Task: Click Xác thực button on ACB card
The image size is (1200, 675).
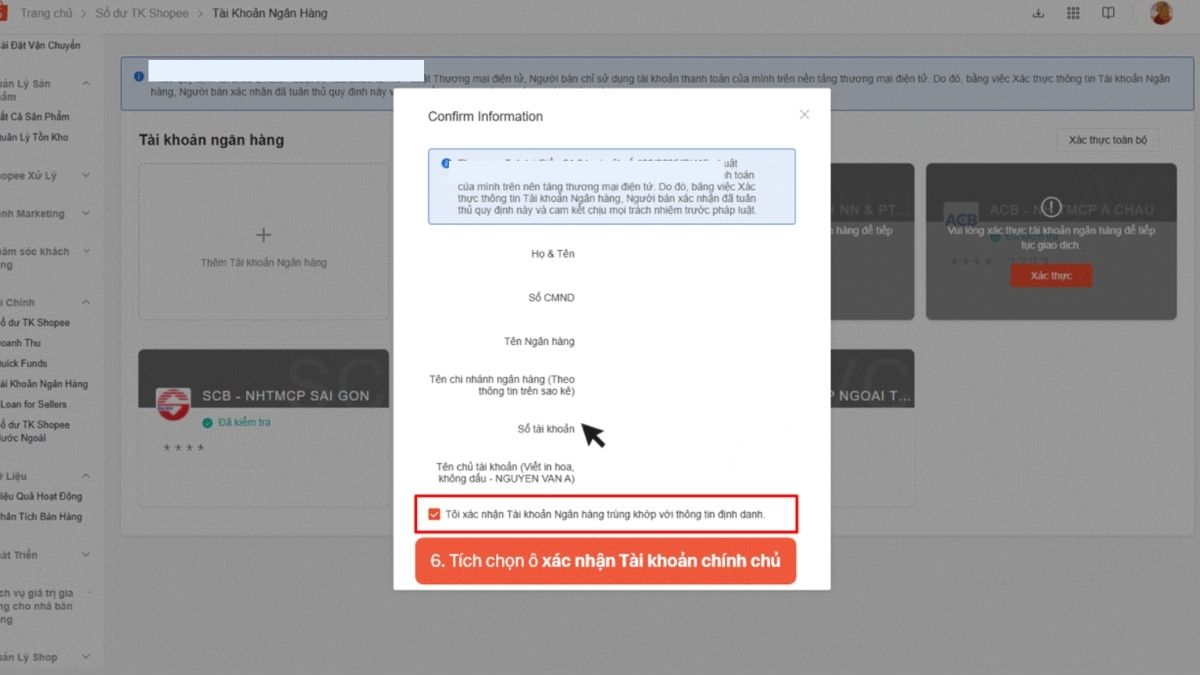Action: pyautogui.click(x=1051, y=275)
